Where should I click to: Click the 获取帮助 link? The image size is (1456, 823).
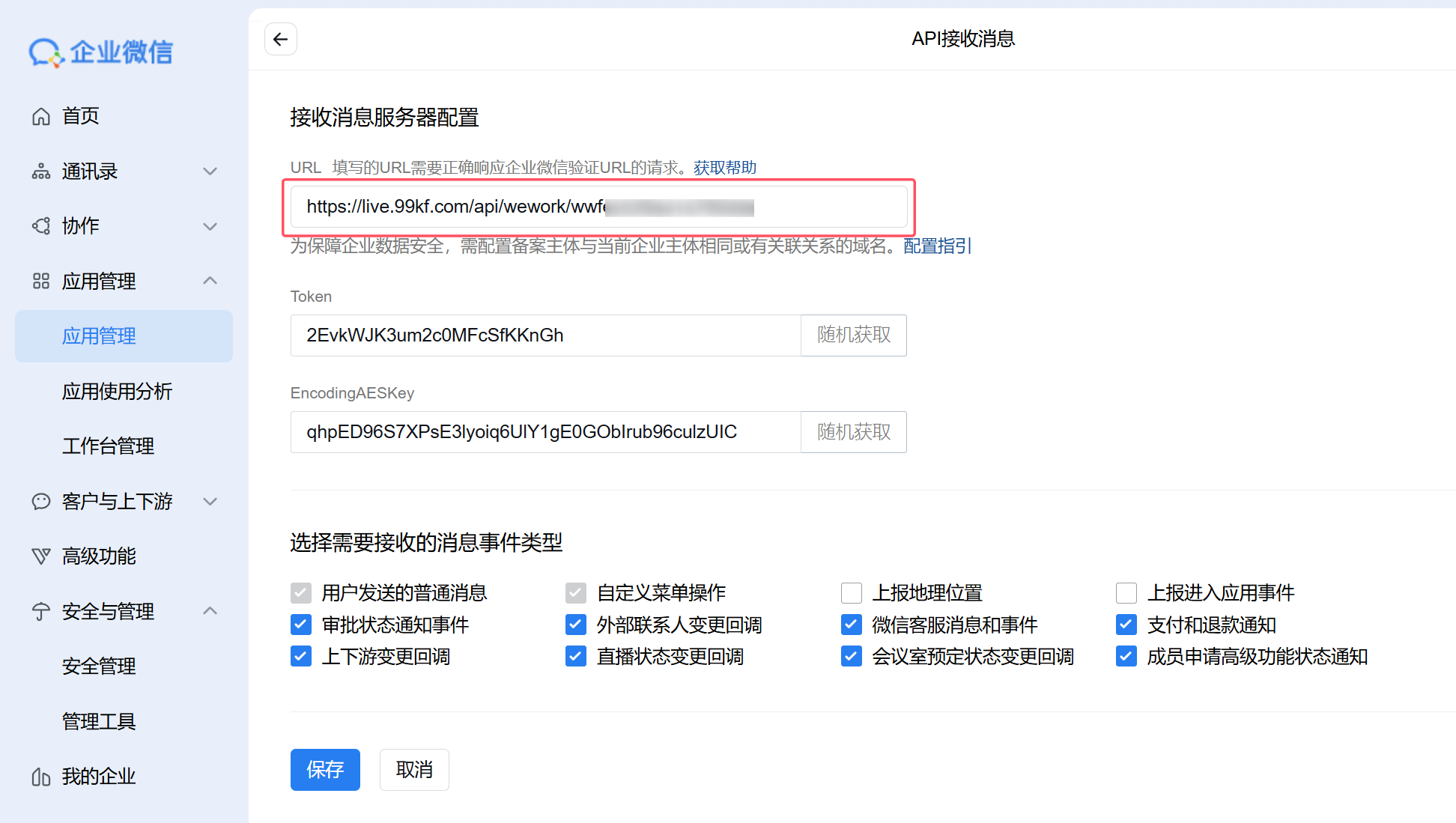725,168
